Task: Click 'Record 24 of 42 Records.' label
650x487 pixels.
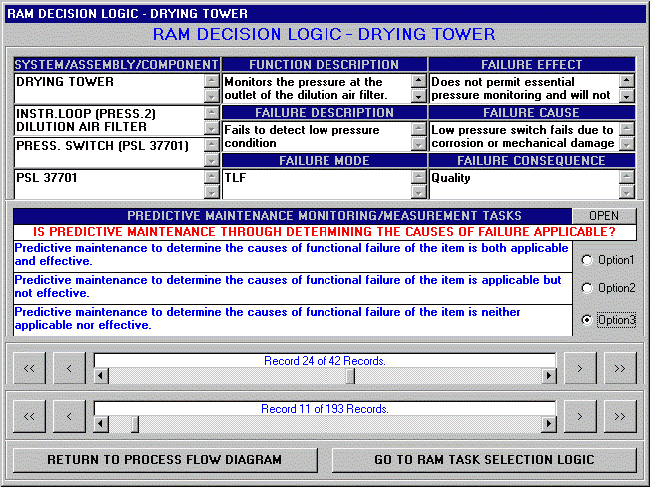Action: tap(325, 361)
